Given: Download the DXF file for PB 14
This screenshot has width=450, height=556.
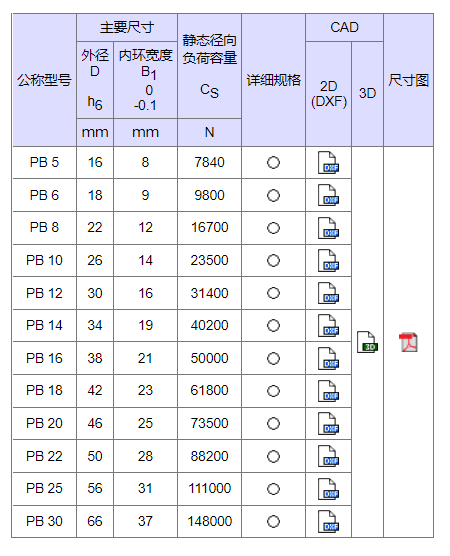Looking at the screenshot, I should click(328, 326).
